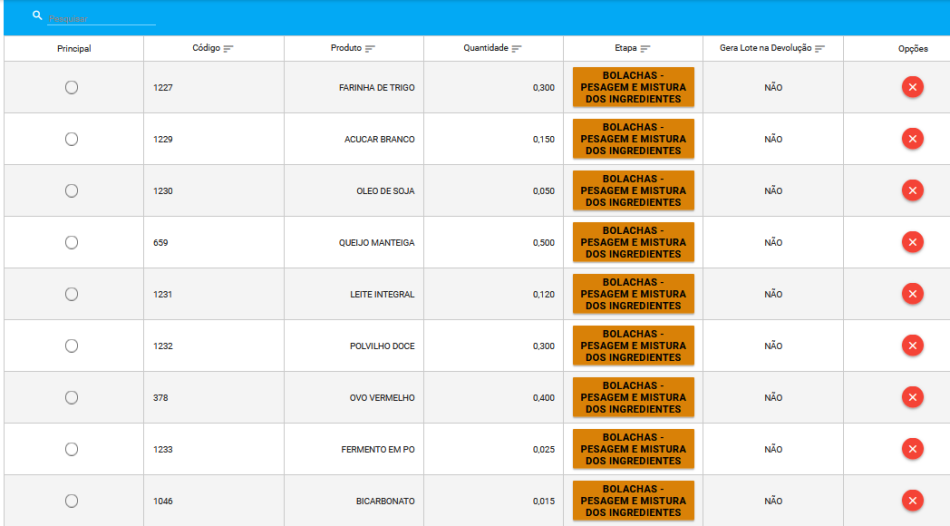The height and width of the screenshot is (526, 950).
Task: Click orange Etapa tag for LEITE INTEGRAL
Action: pyautogui.click(x=633, y=294)
